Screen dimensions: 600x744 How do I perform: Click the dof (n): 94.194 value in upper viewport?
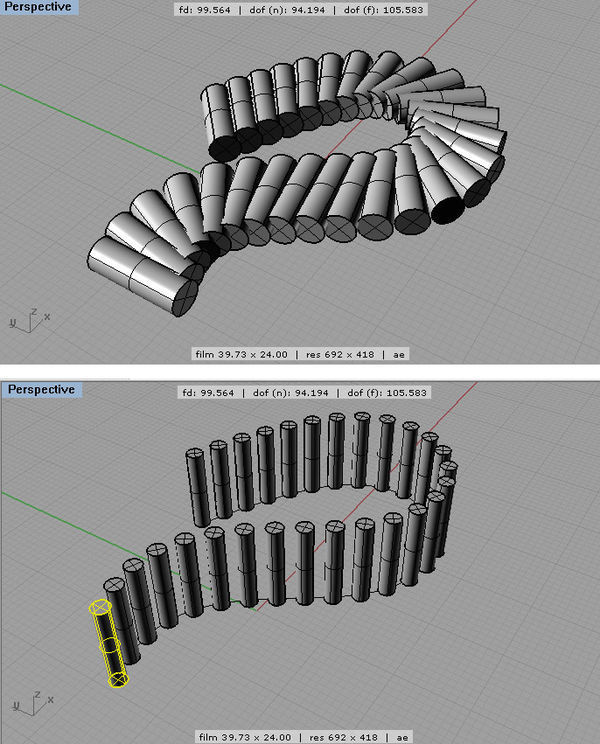290,14
